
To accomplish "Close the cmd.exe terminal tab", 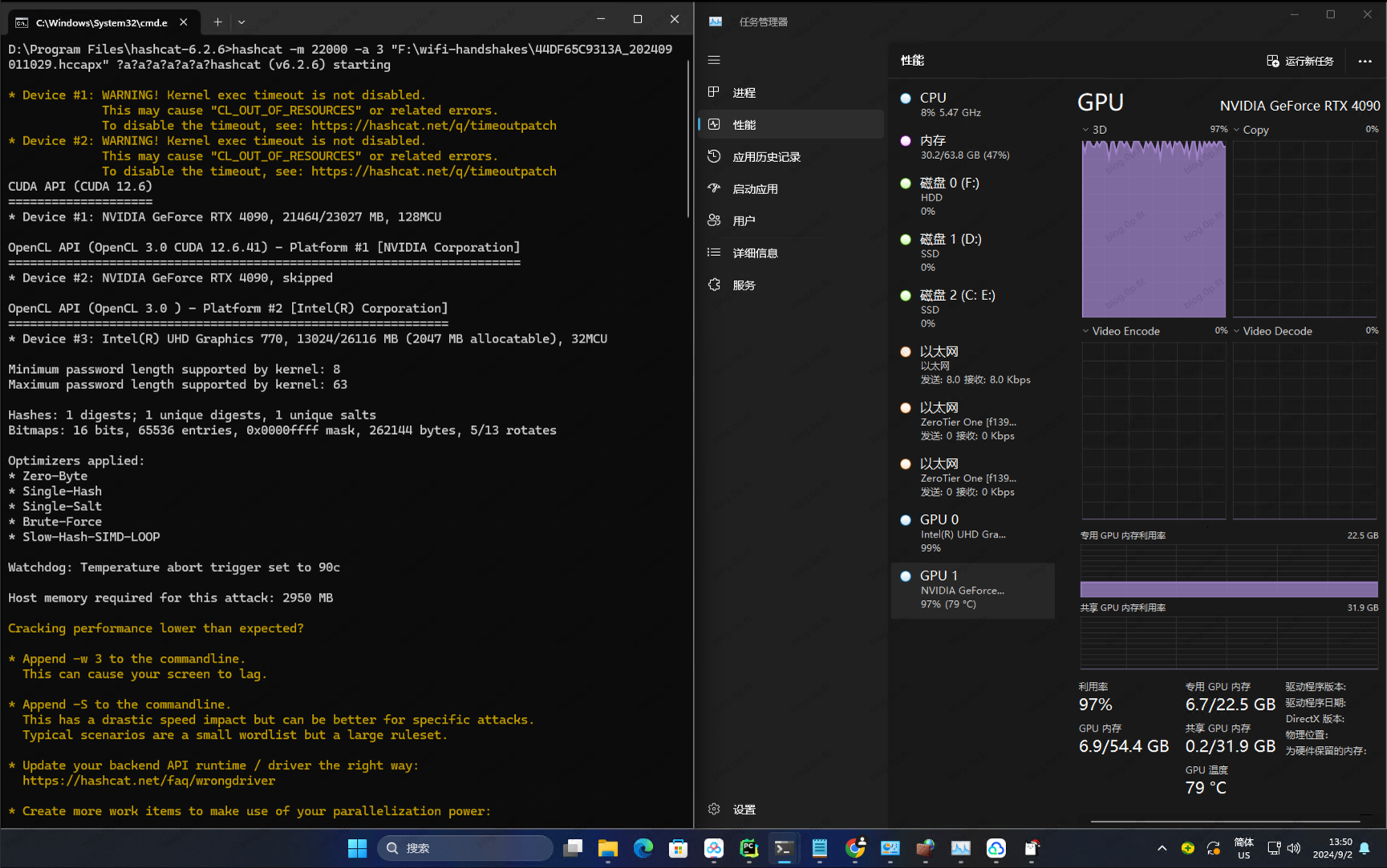I will (184, 22).
